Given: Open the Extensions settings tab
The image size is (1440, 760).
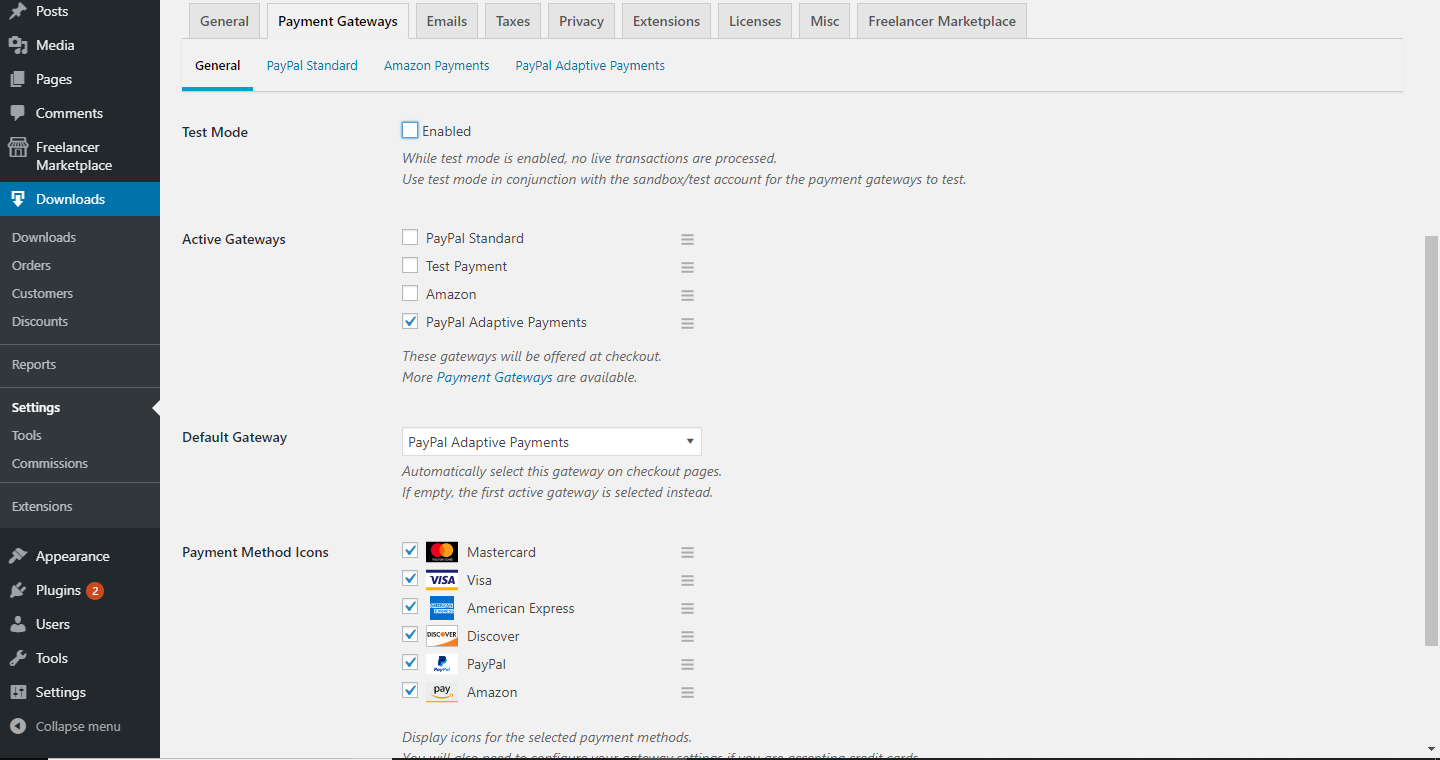Looking at the screenshot, I should pyautogui.click(x=666, y=21).
